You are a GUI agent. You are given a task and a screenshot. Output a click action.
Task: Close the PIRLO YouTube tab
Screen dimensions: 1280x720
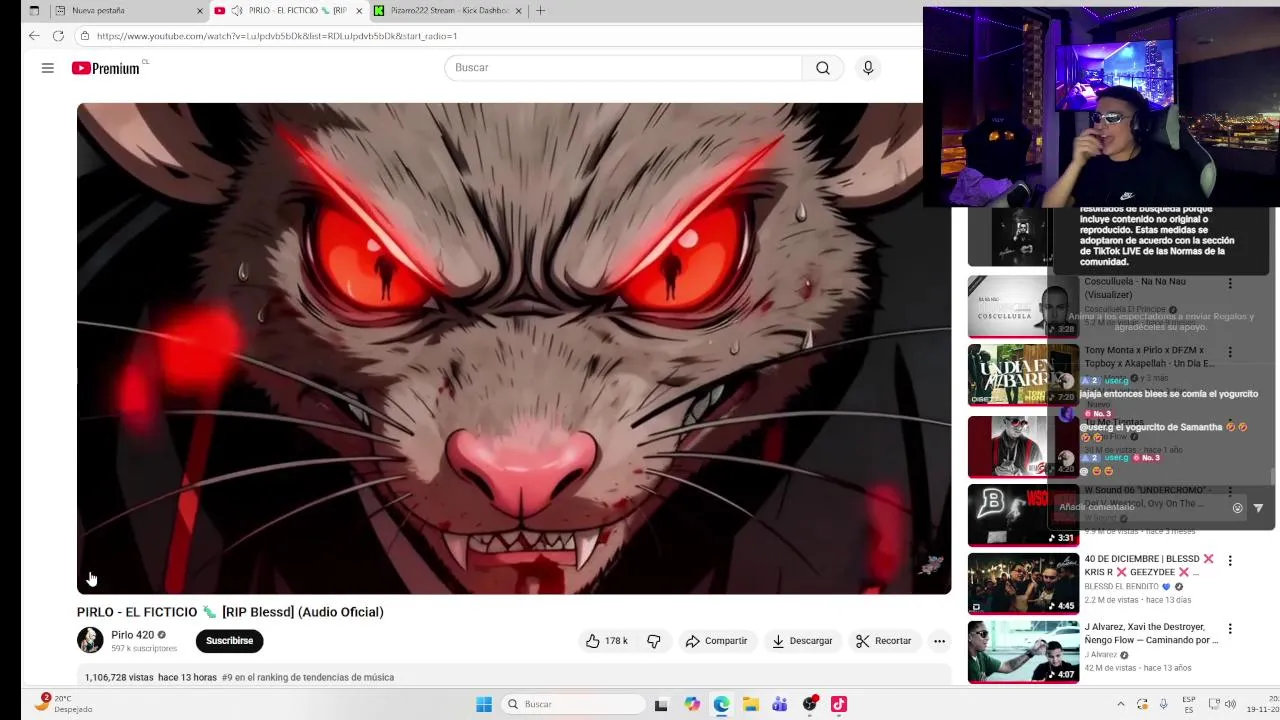359,11
